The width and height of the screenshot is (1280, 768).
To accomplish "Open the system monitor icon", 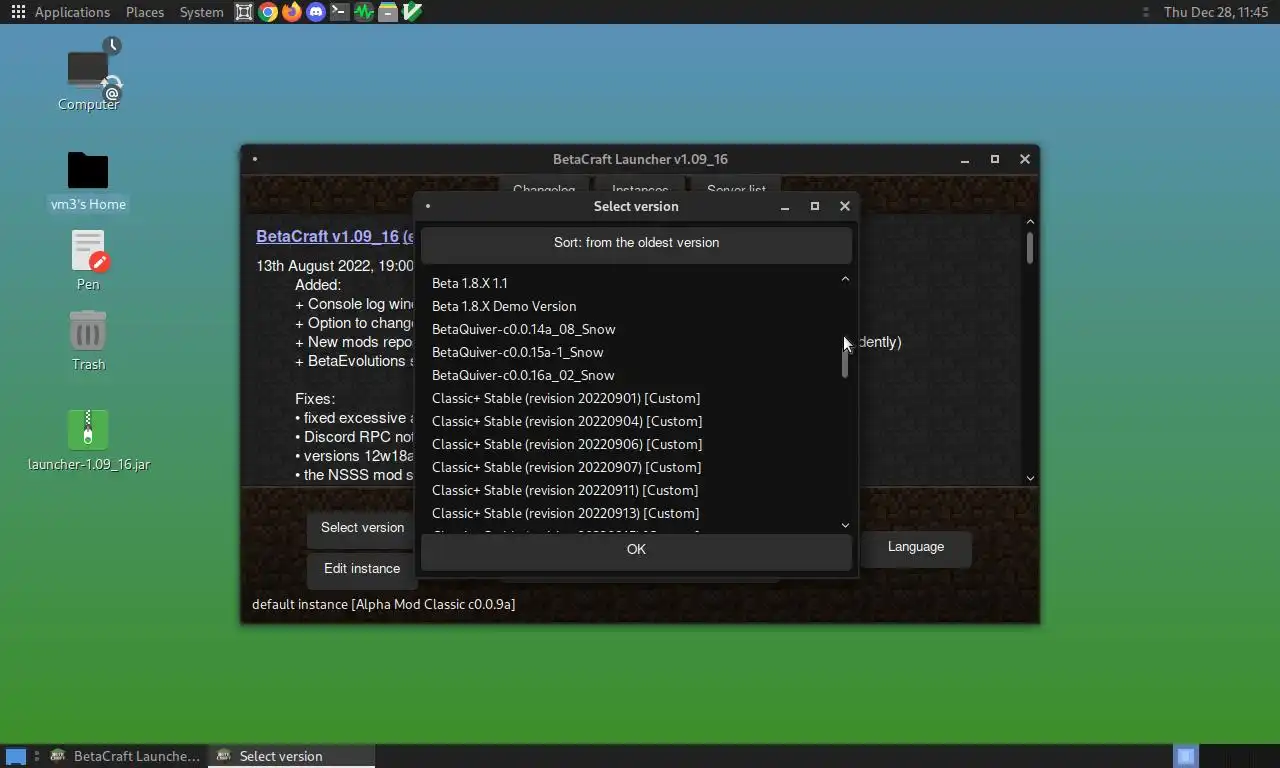I will (x=364, y=12).
